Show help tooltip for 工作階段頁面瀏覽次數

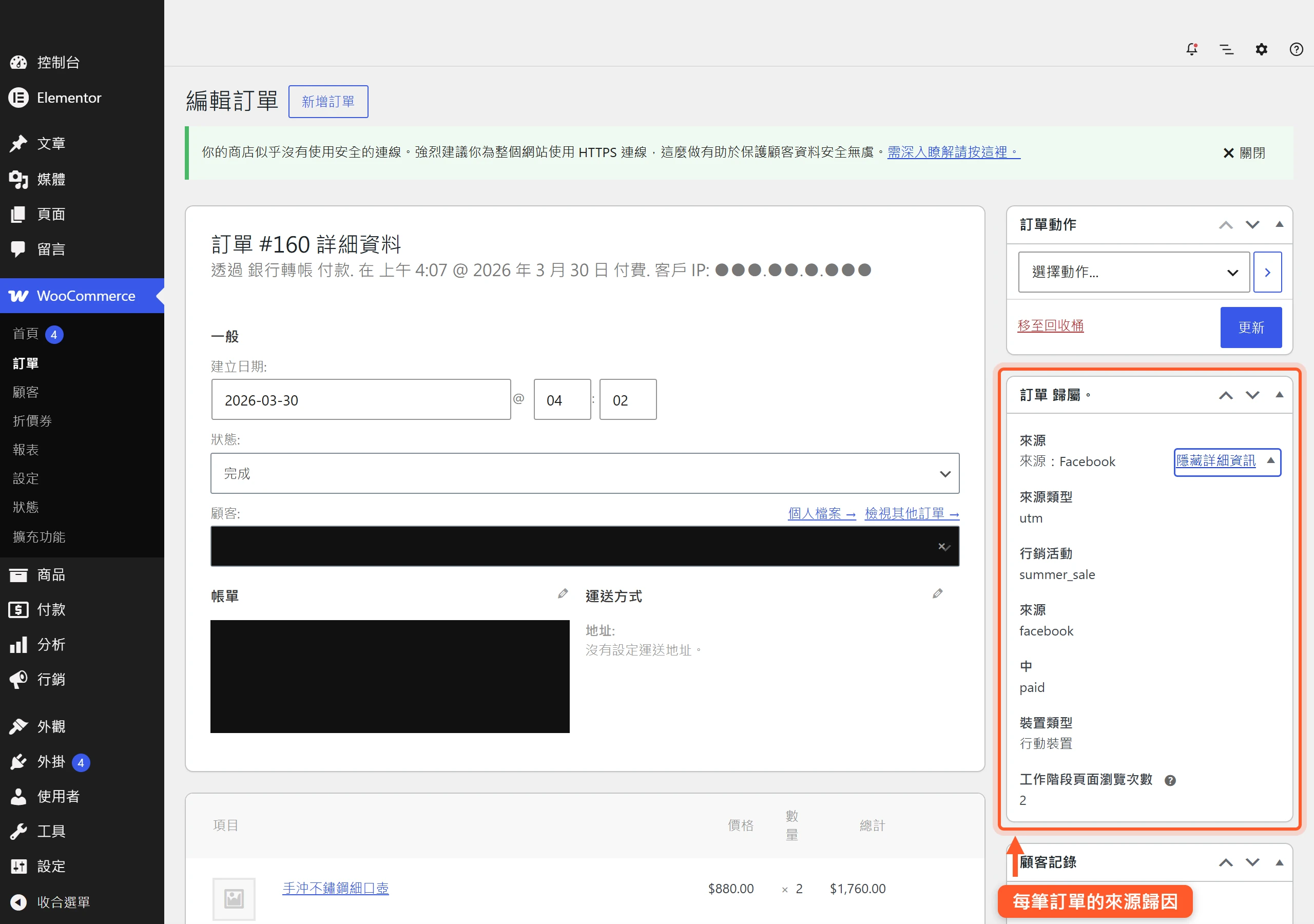[x=1170, y=780]
